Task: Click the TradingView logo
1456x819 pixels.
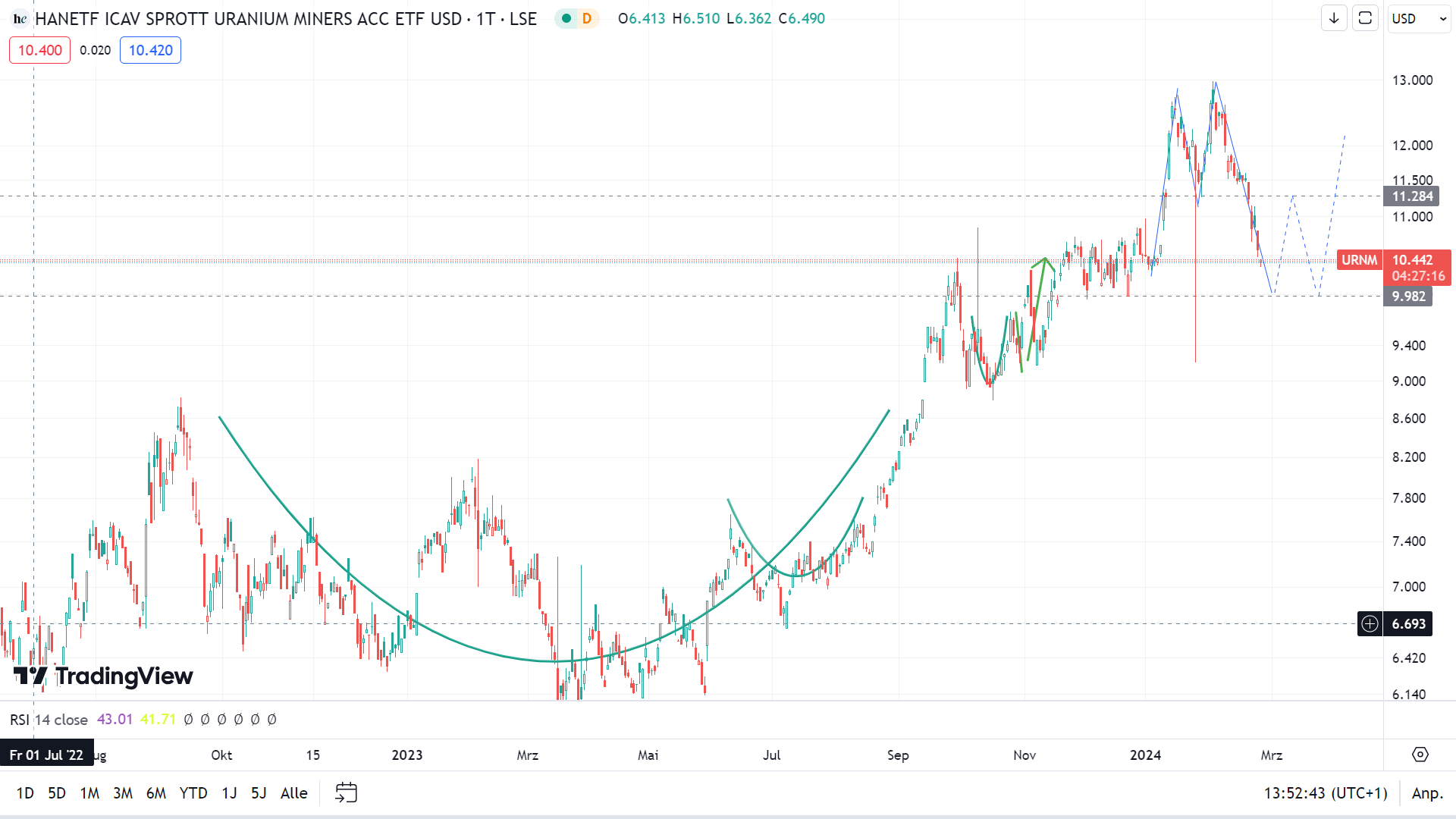Action: coord(103,675)
